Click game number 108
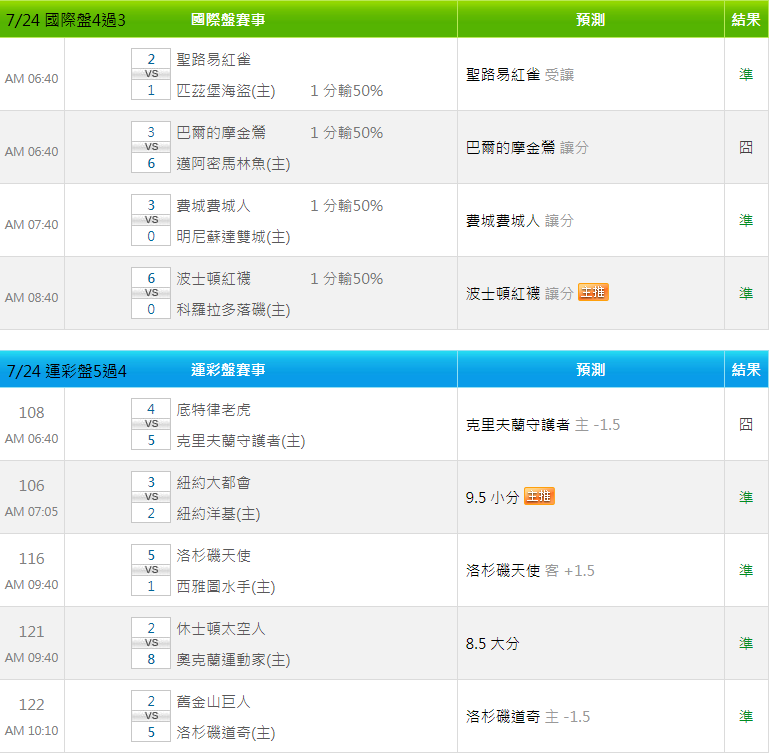 31,413
